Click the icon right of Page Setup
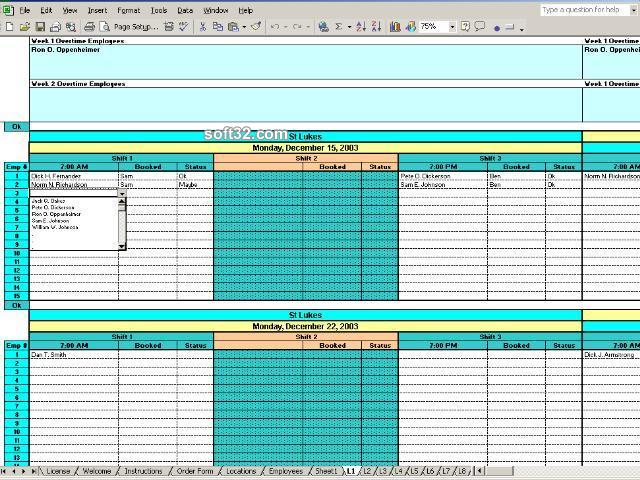Image resolution: width=640 pixels, height=480 pixels. 168,27
